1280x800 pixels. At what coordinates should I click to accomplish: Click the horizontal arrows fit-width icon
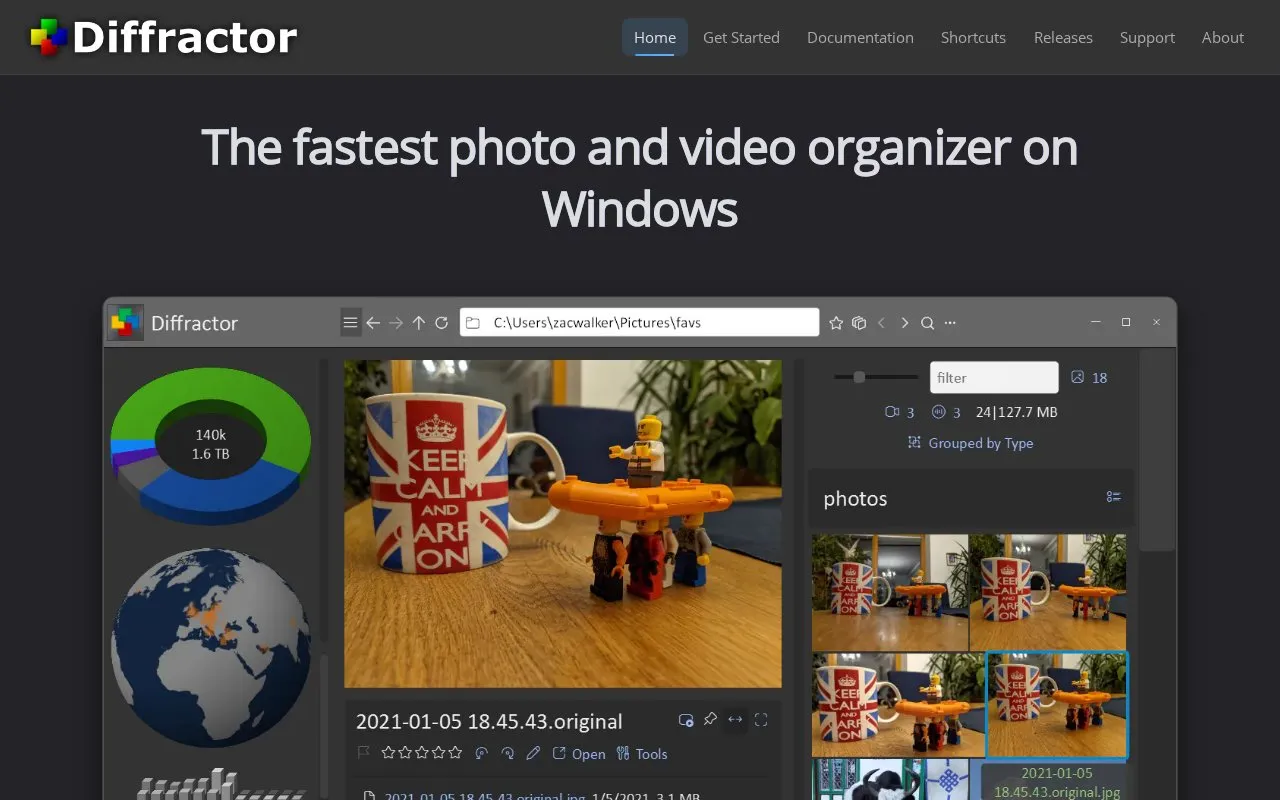tap(735, 719)
